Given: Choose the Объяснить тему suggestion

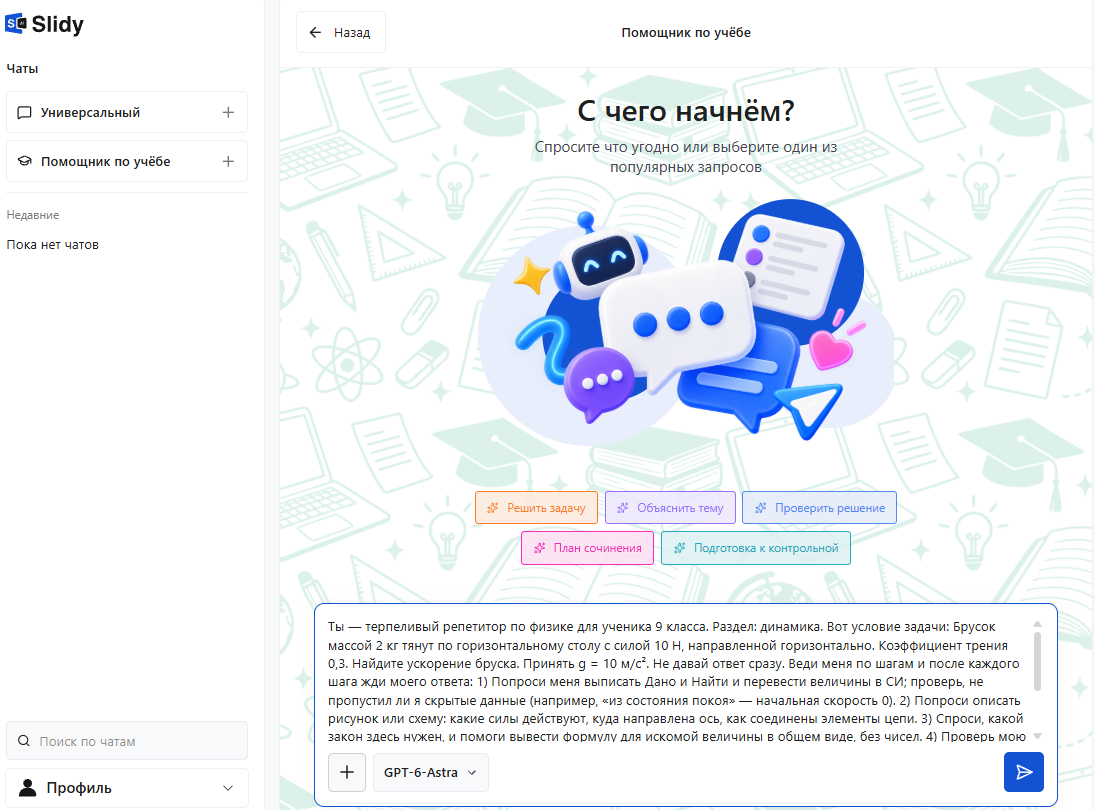Looking at the screenshot, I should (670, 508).
